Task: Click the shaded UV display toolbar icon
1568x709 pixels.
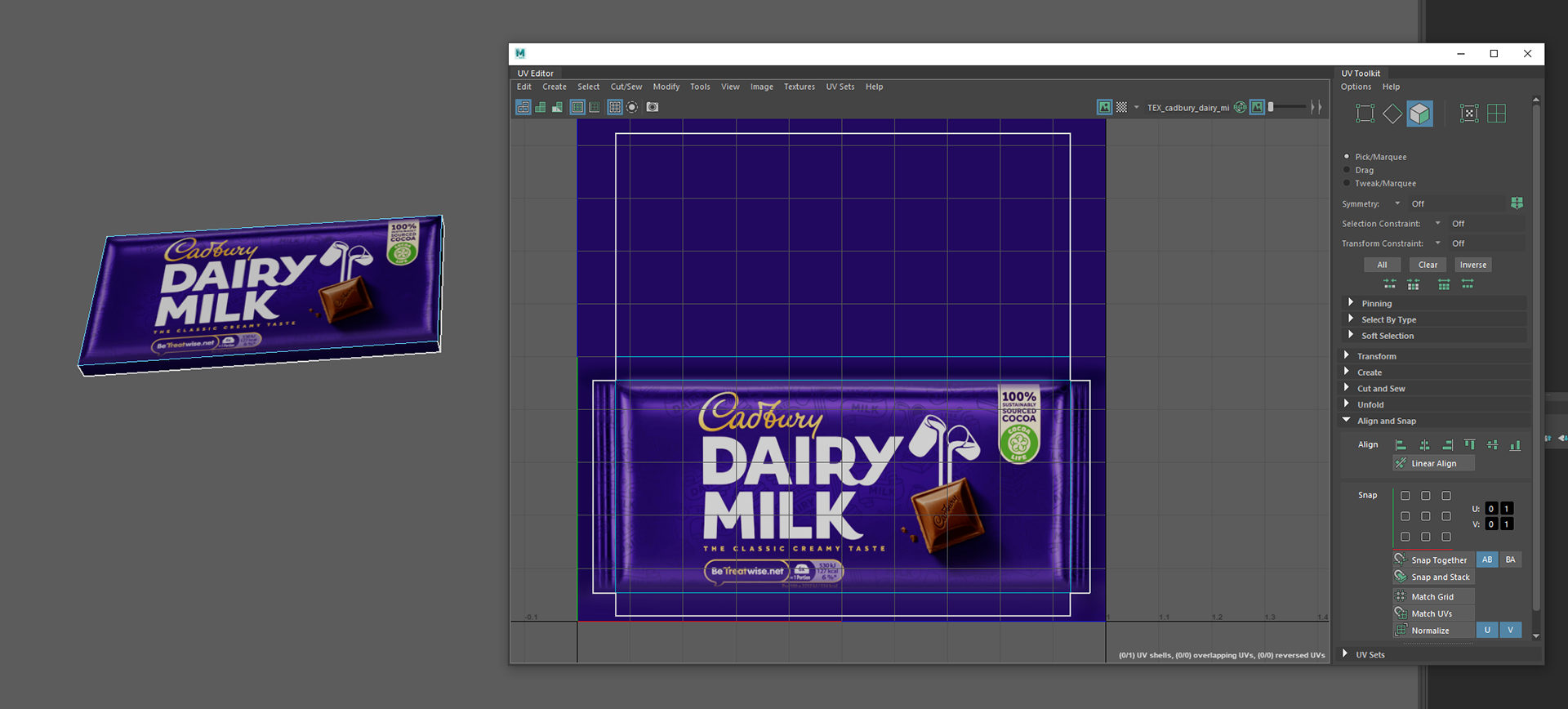Action: point(541,107)
